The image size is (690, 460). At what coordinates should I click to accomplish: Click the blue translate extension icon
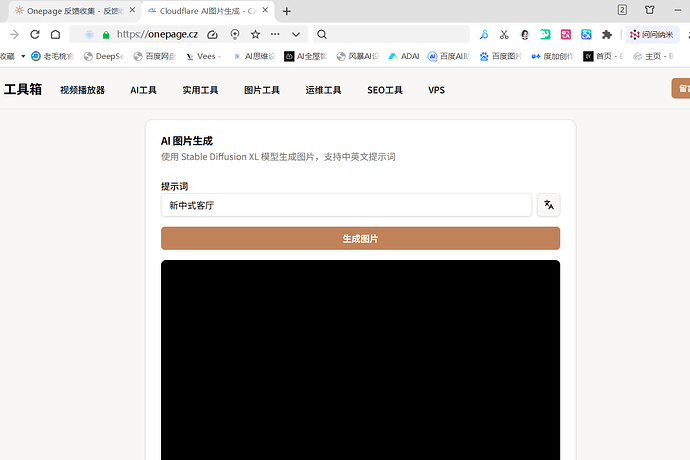pos(586,34)
